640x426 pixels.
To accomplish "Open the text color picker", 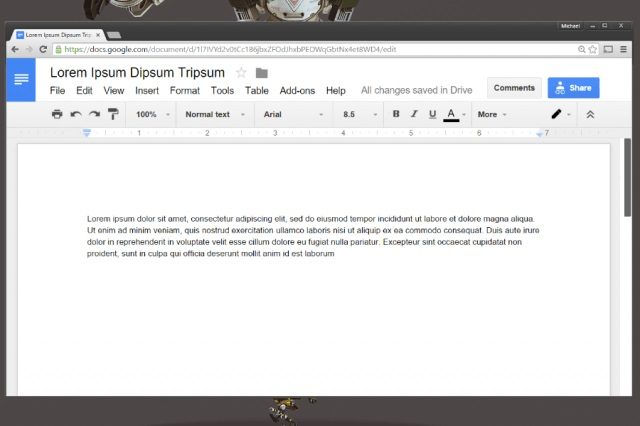I will [x=452, y=115].
